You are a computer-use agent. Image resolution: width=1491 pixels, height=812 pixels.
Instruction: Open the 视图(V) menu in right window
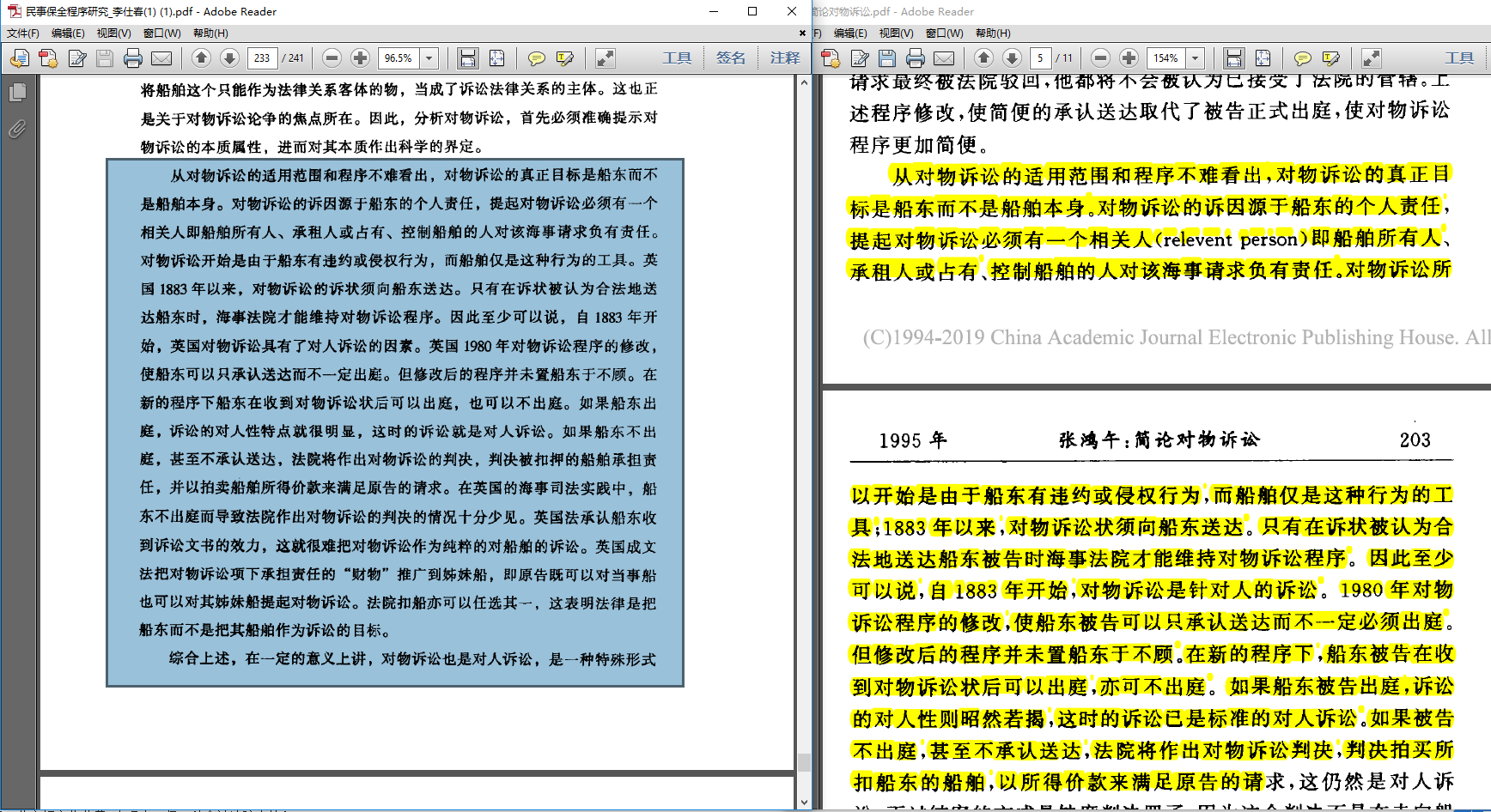(x=896, y=33)
